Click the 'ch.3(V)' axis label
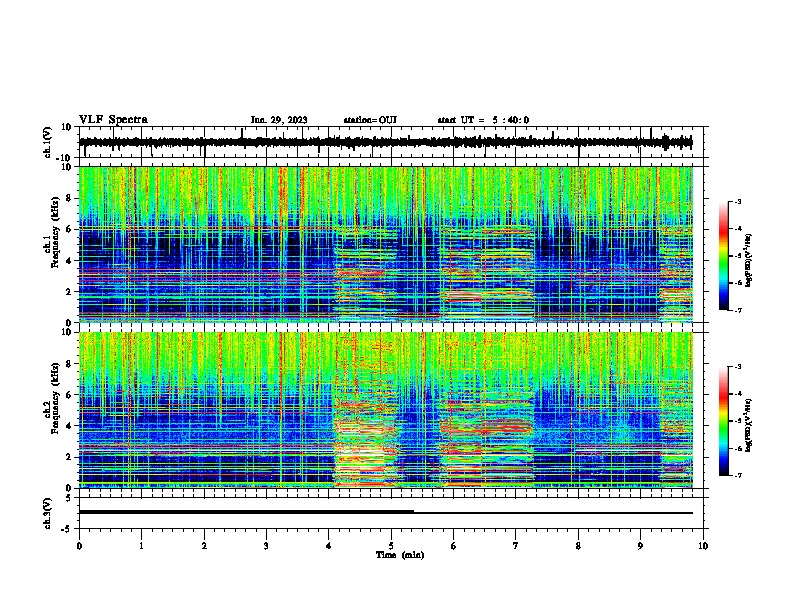This screenshot has height=612, width=792. pos(48,513)
